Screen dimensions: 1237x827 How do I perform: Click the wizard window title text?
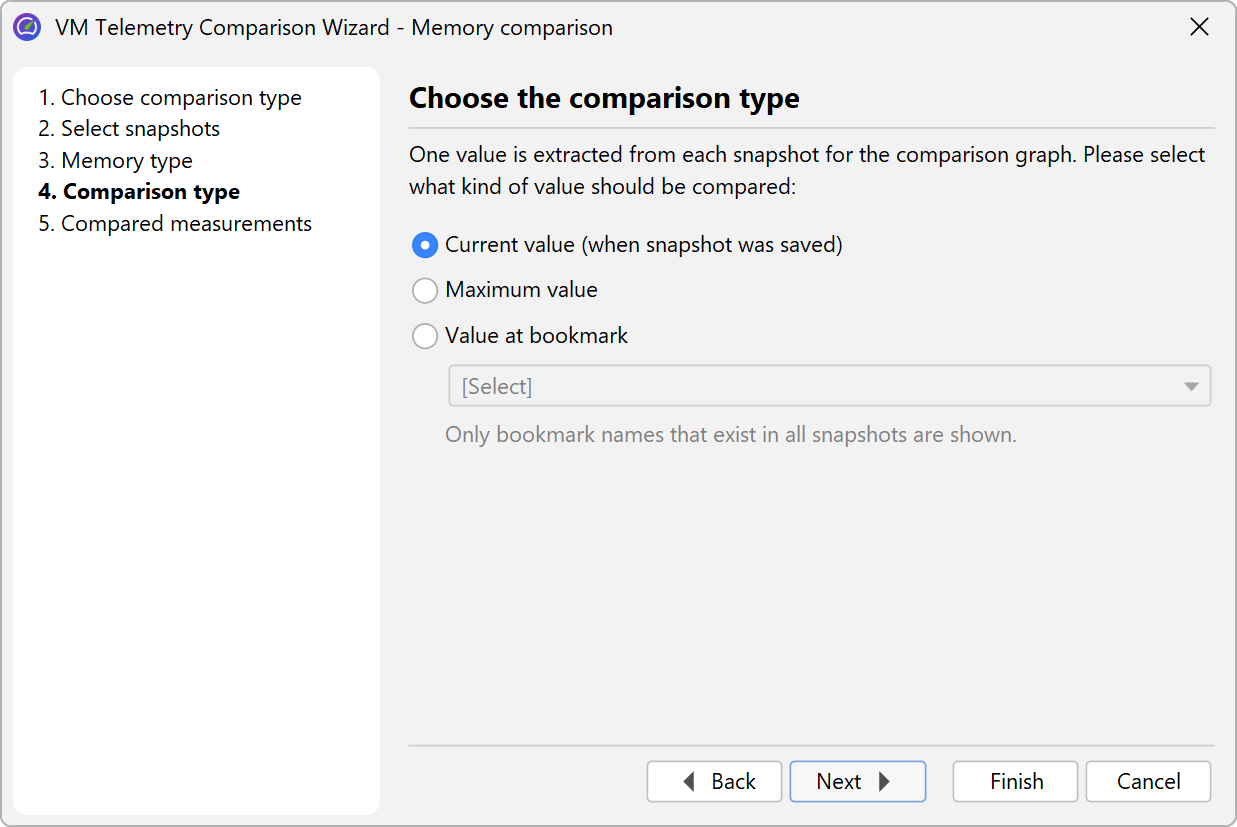point(334,27)
